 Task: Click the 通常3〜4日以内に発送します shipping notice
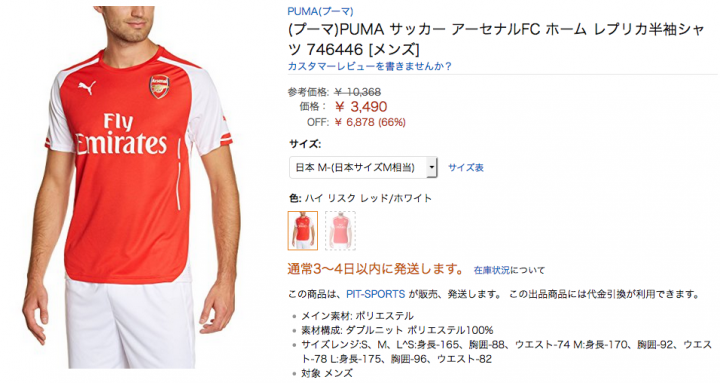(x=376, y=269)
